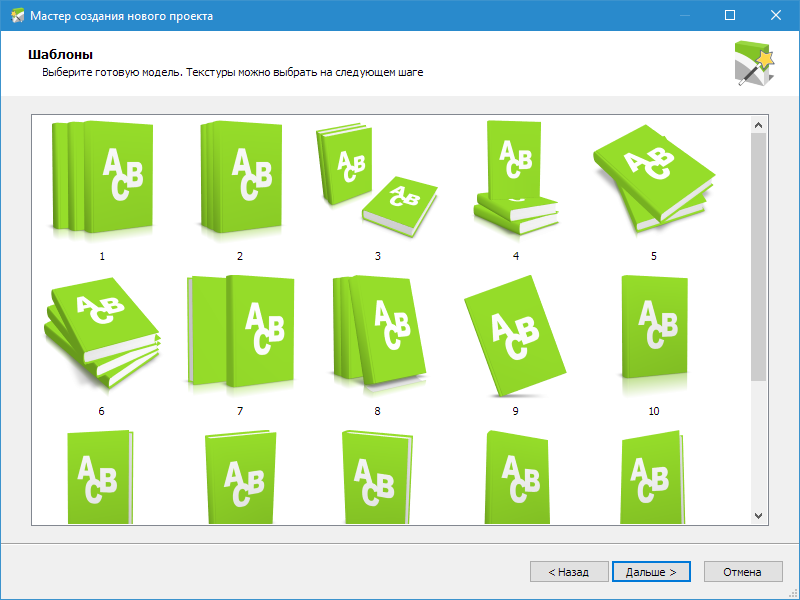Viewport: 800px width, 600px height.
Task: Click the magic wand box icon in header
Action: 755,64
